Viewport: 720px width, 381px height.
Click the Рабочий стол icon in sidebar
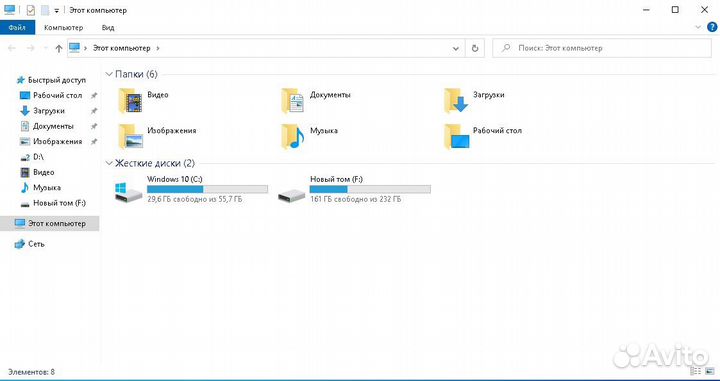point(25,95)
